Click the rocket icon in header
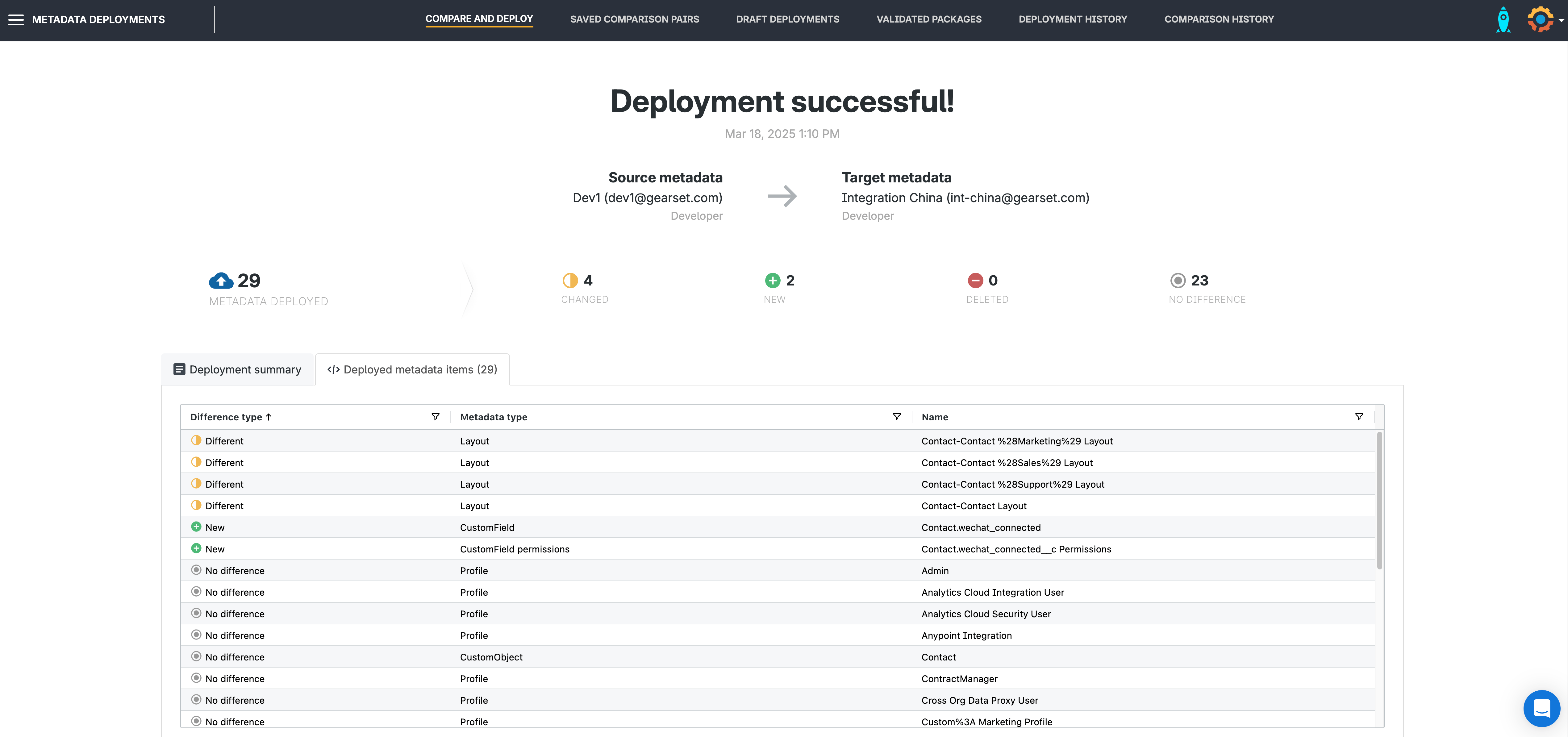 coord(1503,19)
